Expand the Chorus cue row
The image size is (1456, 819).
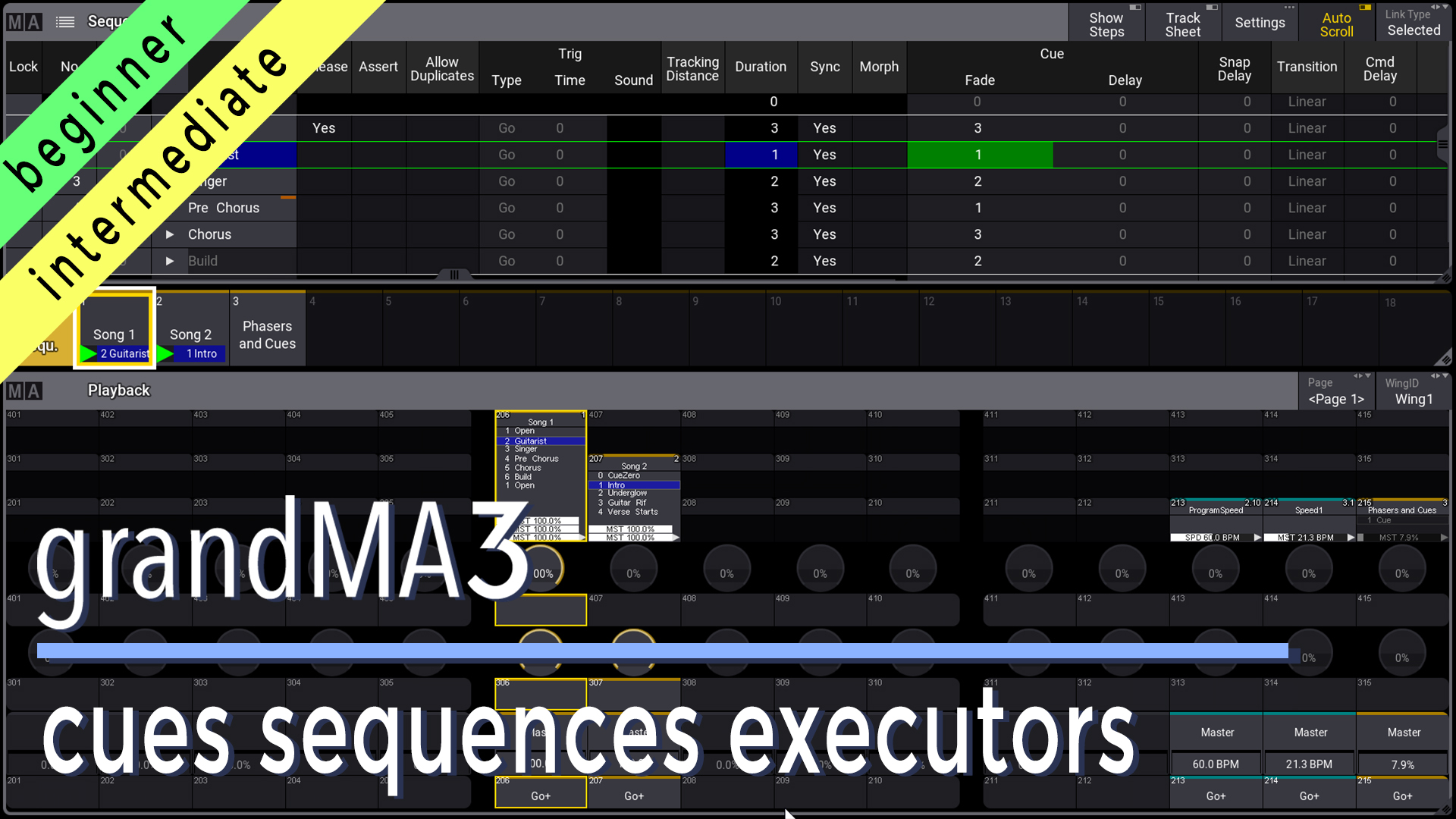(x=170, y=234)
